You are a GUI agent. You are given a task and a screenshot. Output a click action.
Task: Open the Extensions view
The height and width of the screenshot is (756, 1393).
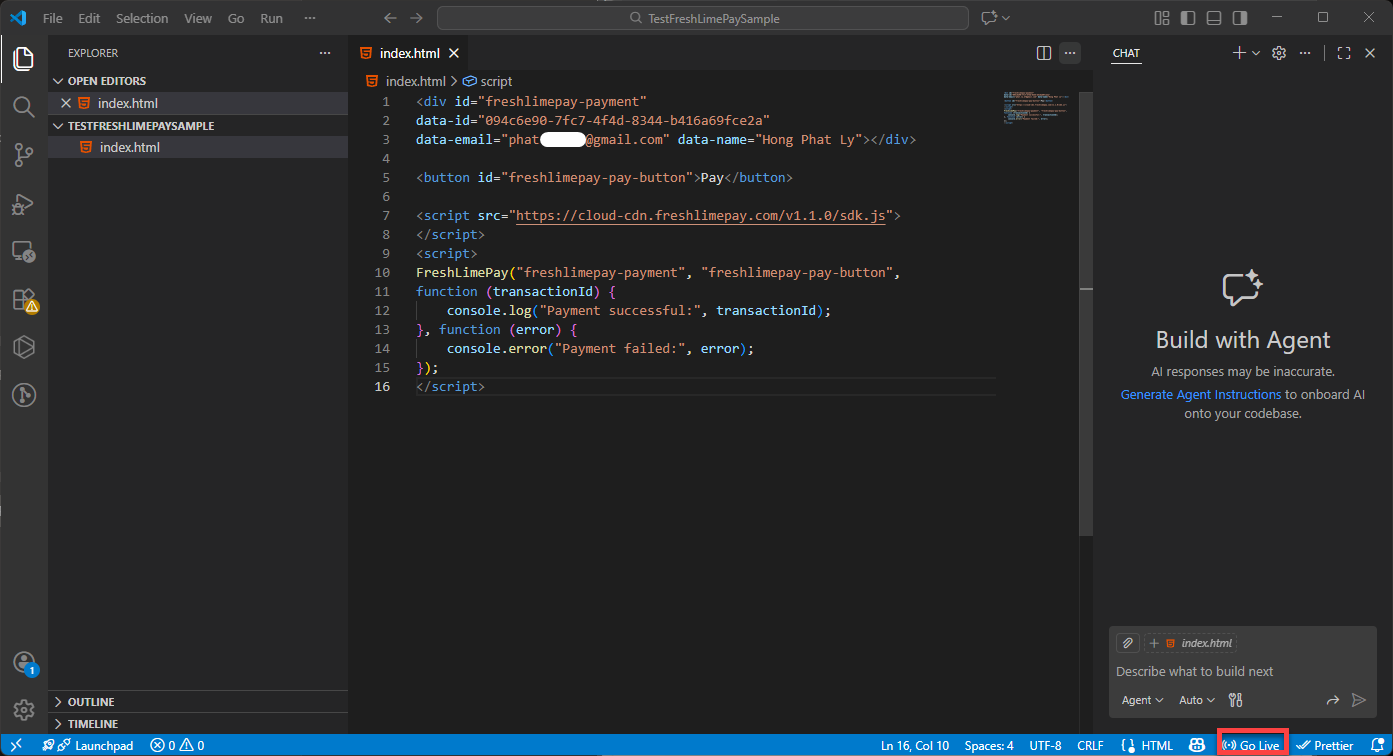(x=23, y=299)
